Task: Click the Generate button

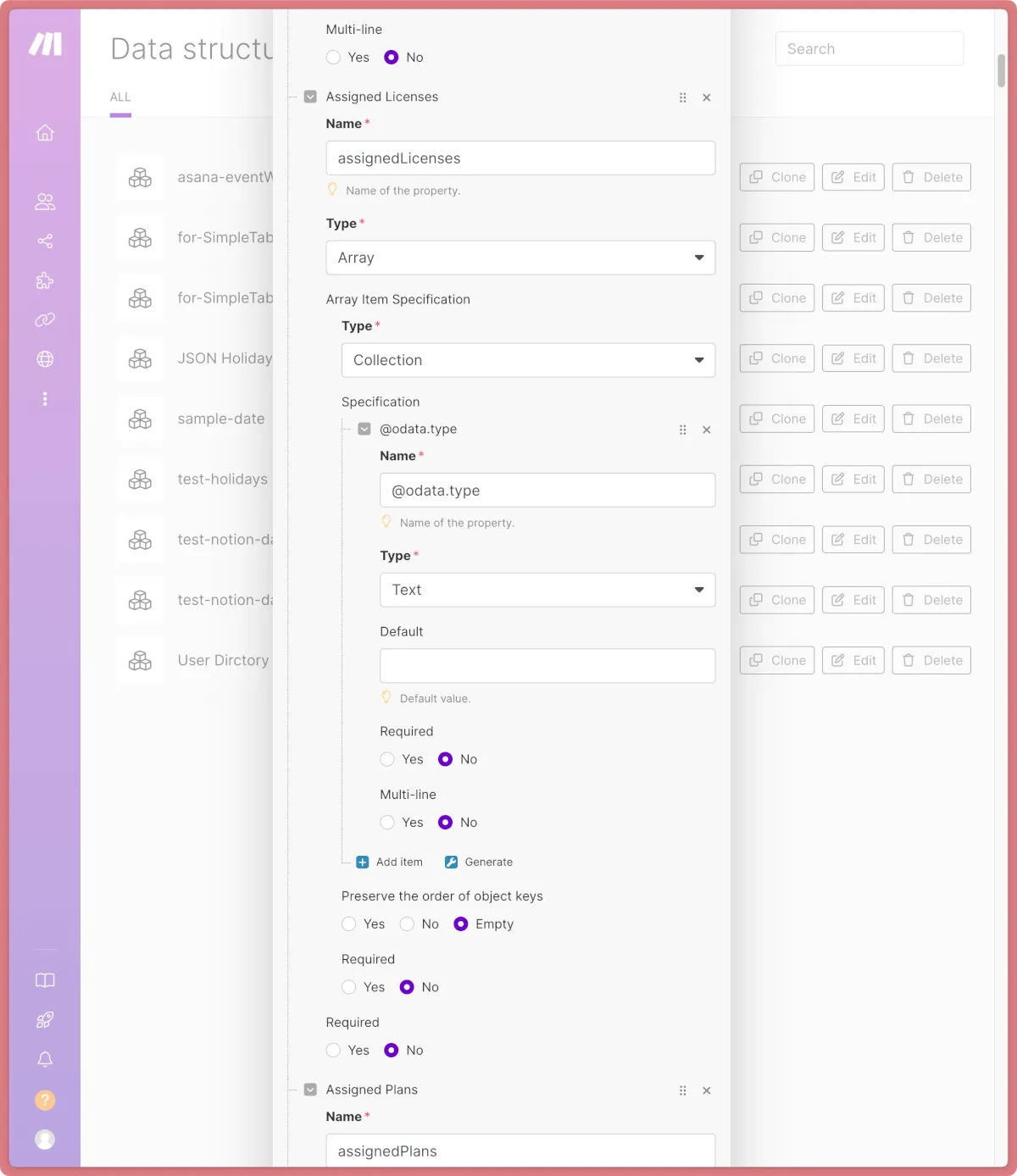Action: pyautogui.click(x=479, y=863)
